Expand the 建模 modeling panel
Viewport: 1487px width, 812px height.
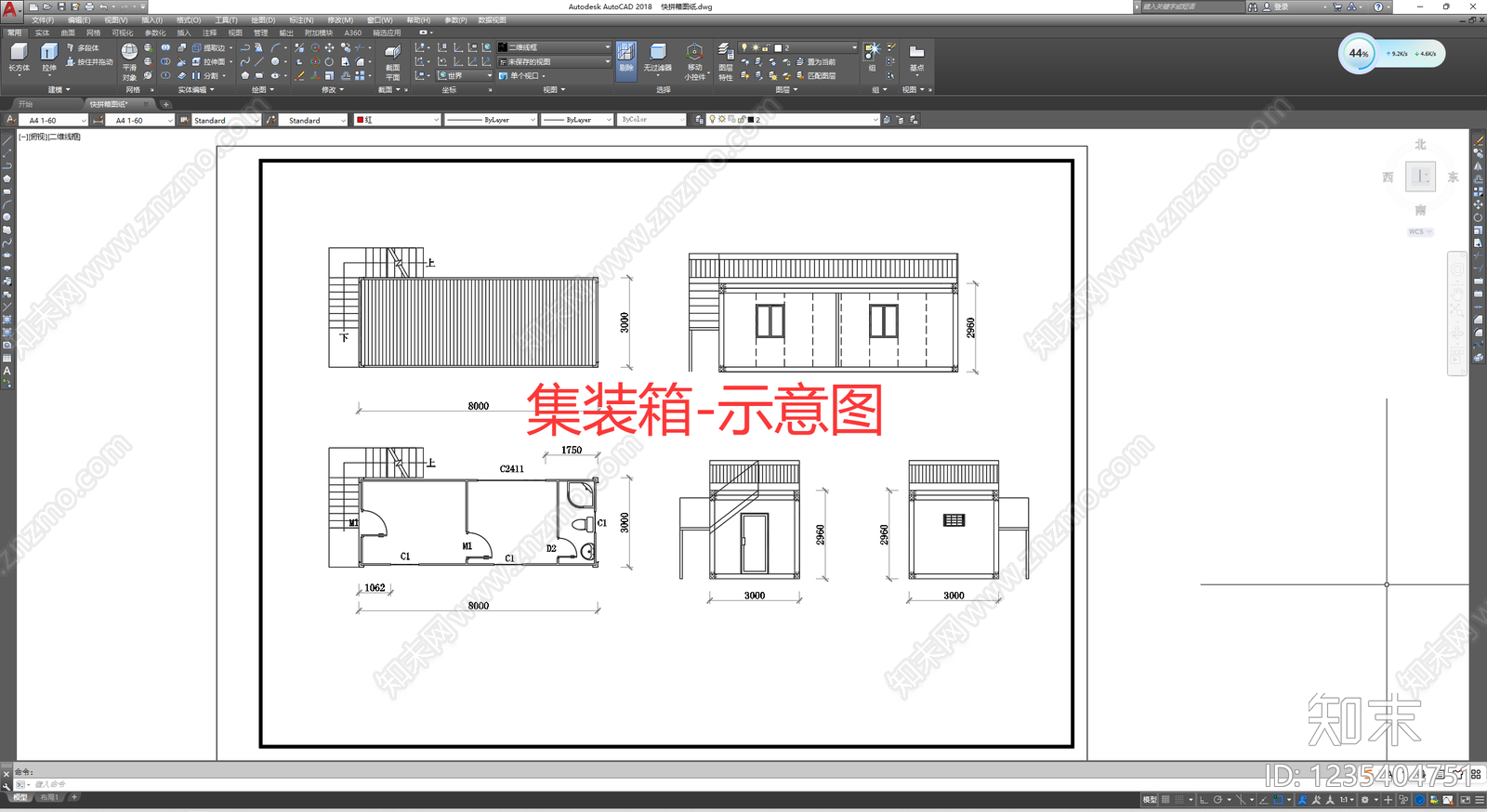click(x=59, y=90)
